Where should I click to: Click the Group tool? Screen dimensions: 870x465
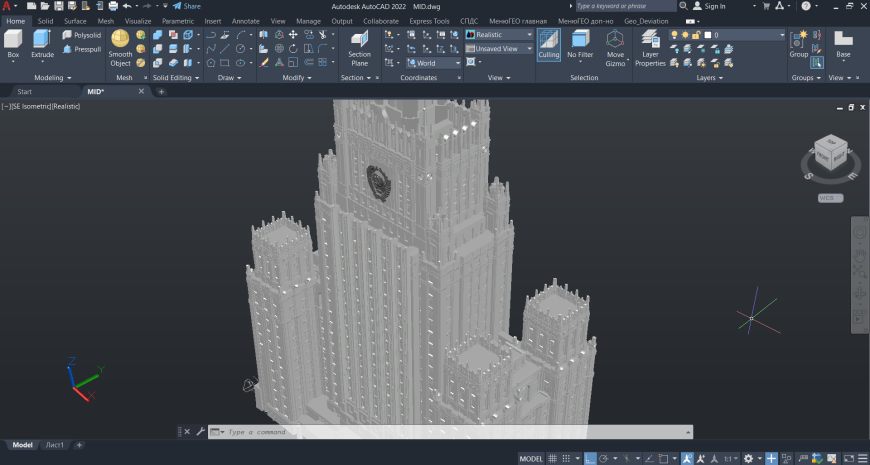(x=799, y=44)
